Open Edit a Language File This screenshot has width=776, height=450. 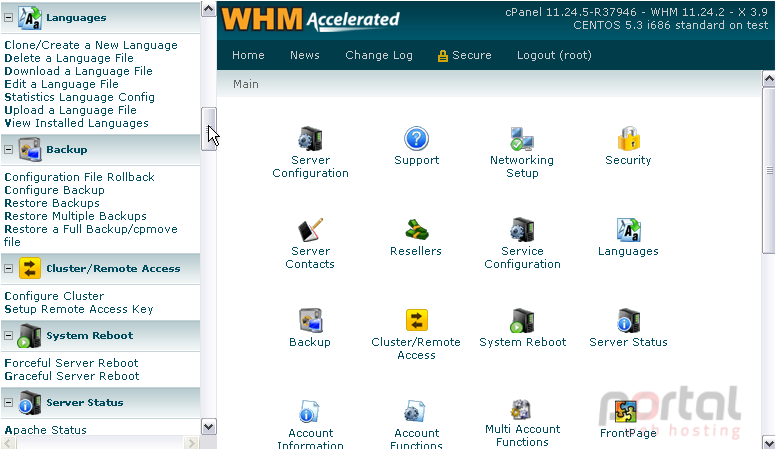pos(62,84)
